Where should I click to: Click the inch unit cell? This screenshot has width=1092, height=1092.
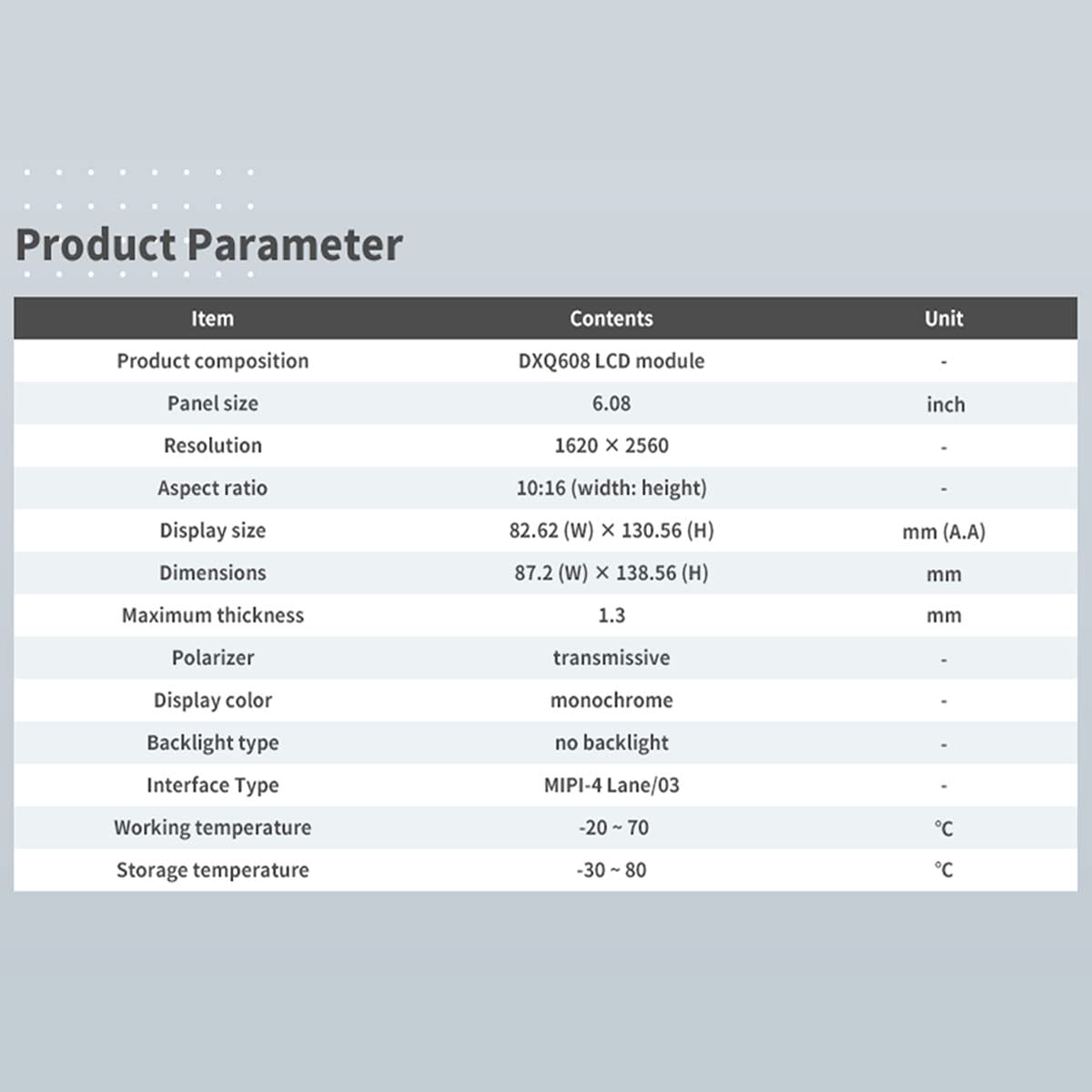(945, 404)
